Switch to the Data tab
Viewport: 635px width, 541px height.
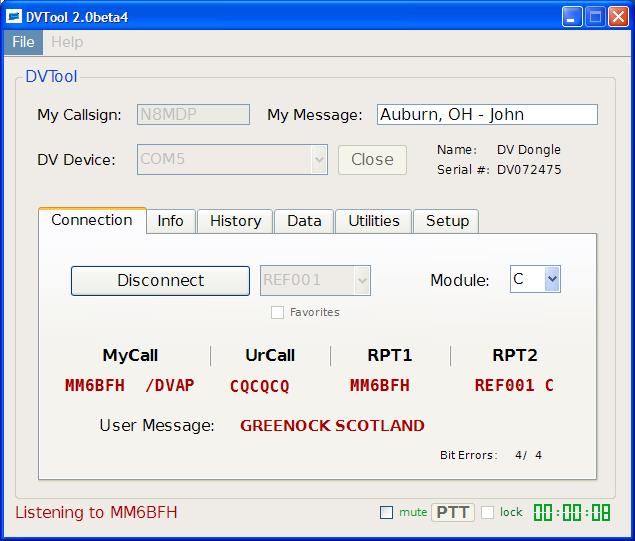point(304,222)
